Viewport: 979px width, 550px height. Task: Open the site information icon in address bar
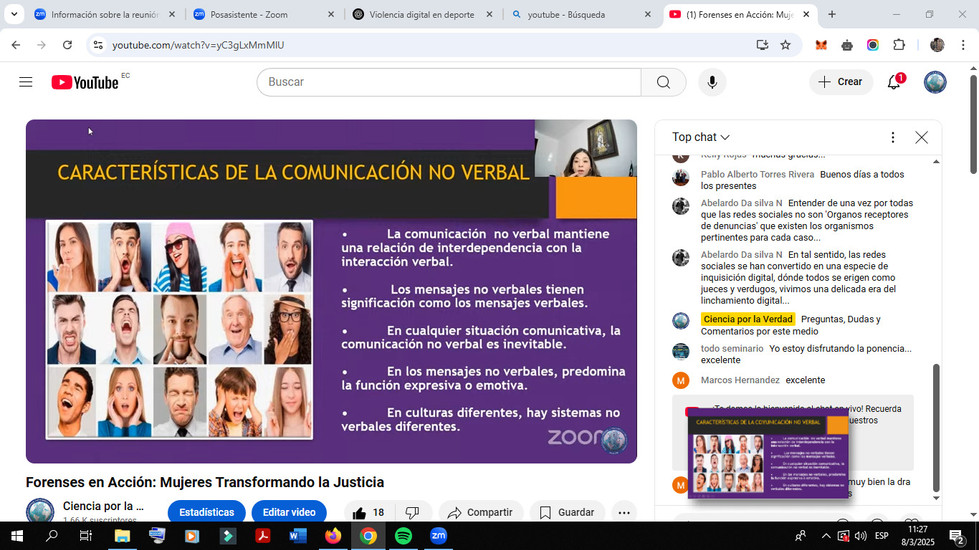coord(98,45)
